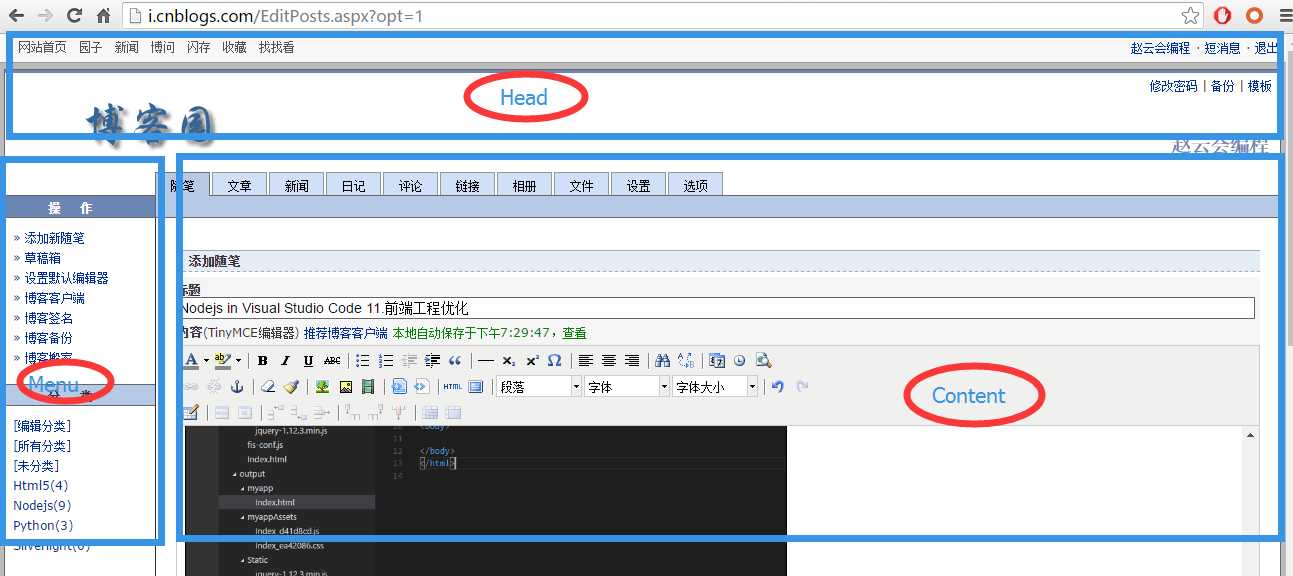Click 推荐博客客户端 link above the editor
The width and height of the screenshot is (1293, 576).
click(345, 333)
